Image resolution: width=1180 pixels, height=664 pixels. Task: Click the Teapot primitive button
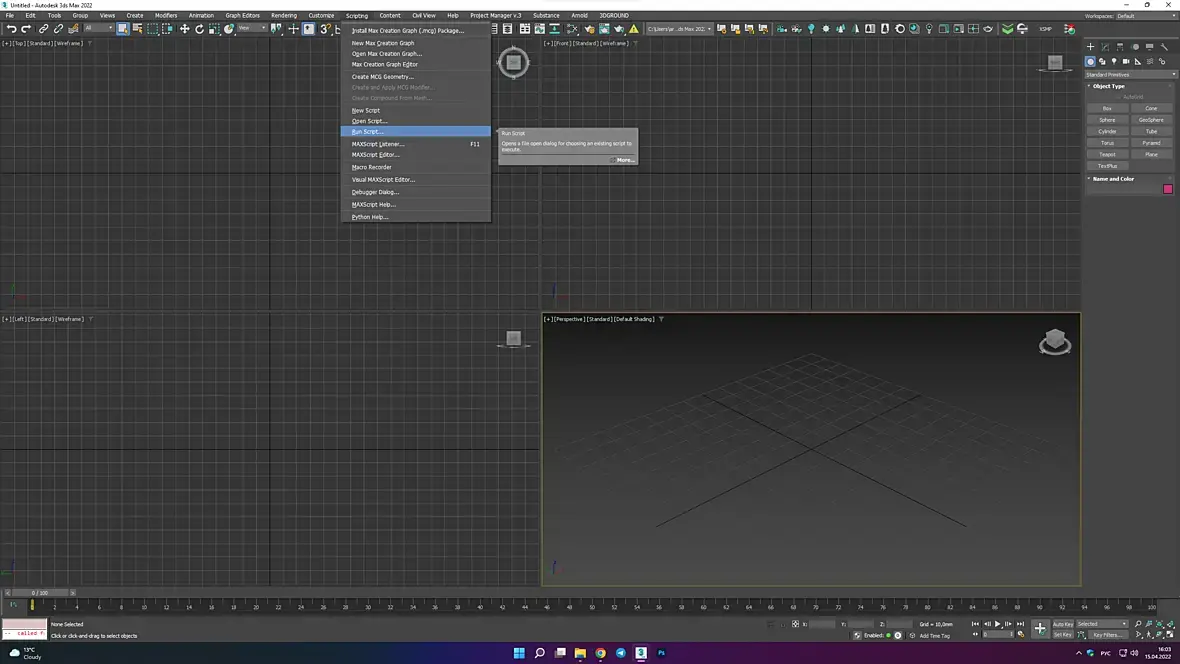(1107, 154)
